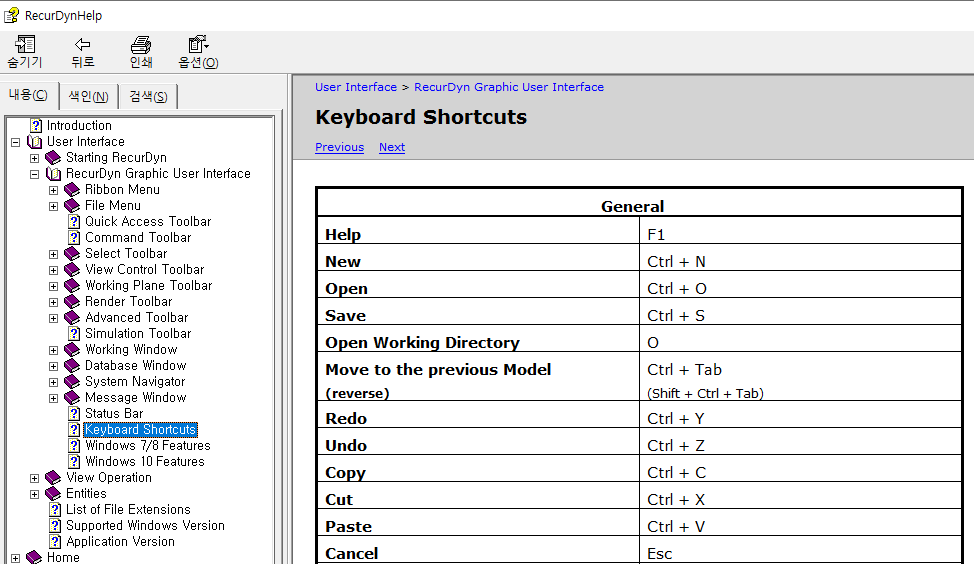Click the RecurDynHelp title bar icon
The height and width of the screenshot is (564, 974).
click(x=11, y=15)
